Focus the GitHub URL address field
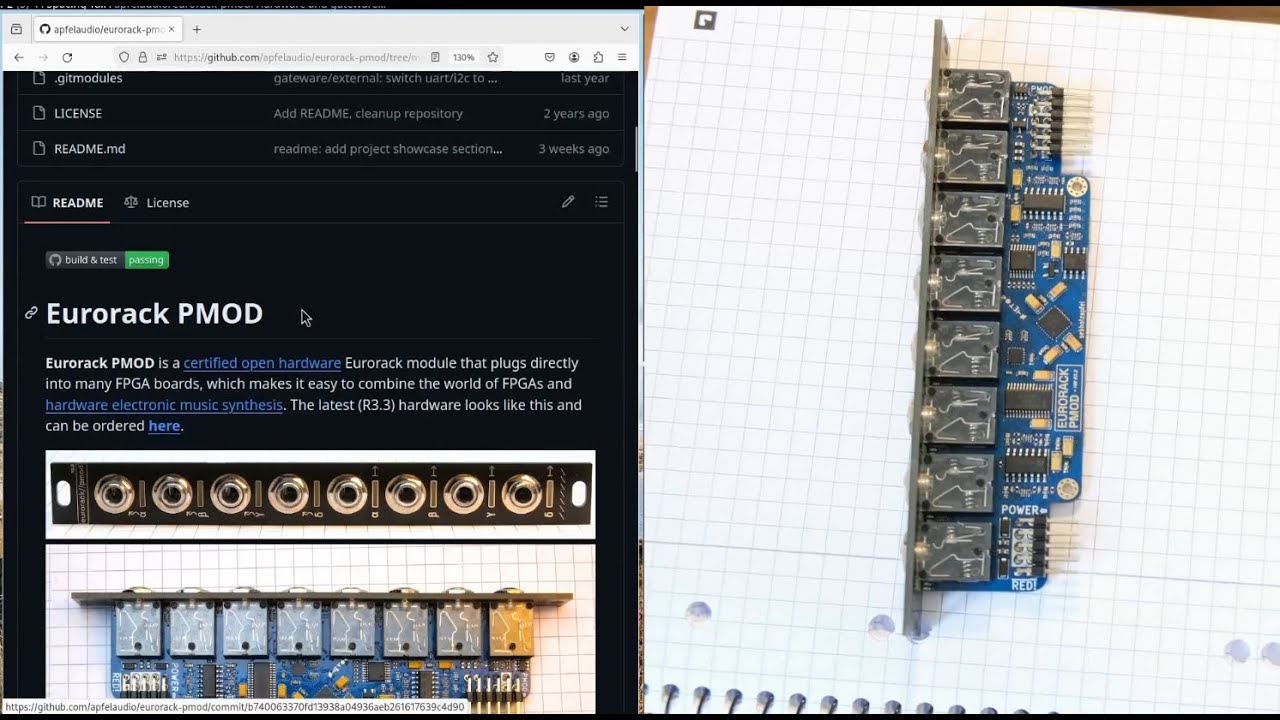This screenshot has height=720, width=1280. pyautogui.click(x=298, y=57)
